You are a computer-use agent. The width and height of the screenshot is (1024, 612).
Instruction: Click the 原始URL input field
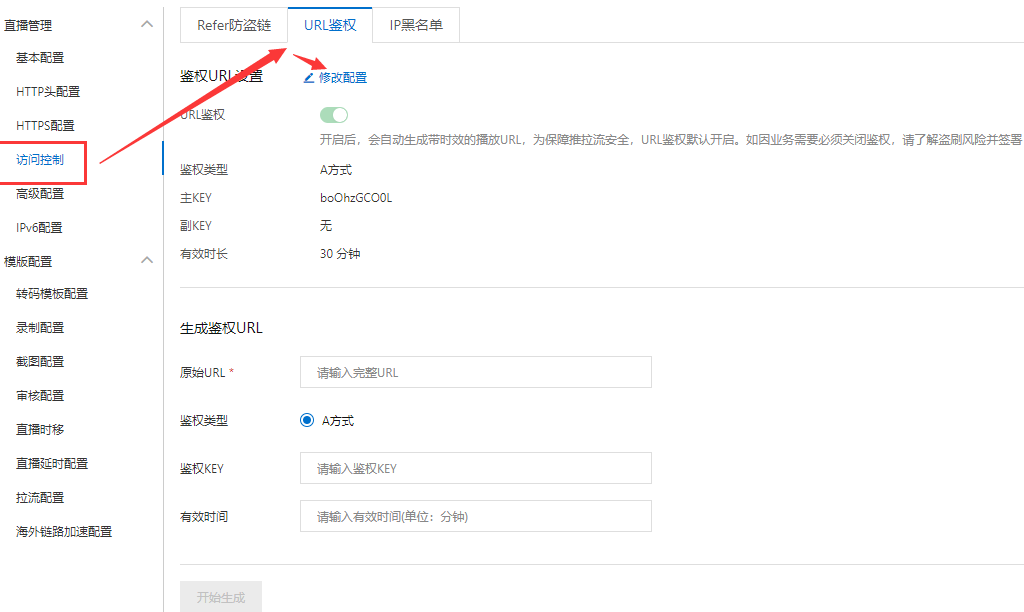(475, 372)
